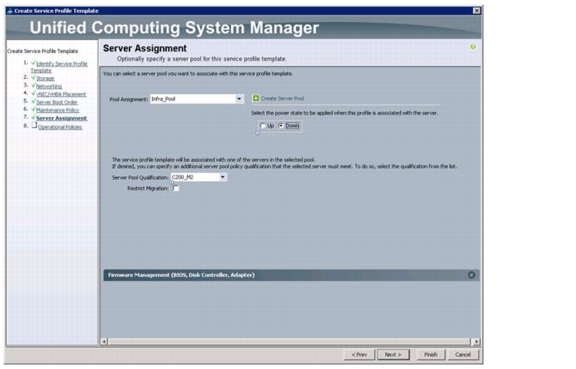Click the horizontal scrollbar right arrow
This screenshot has width=576, height=369.
point(476,342)
